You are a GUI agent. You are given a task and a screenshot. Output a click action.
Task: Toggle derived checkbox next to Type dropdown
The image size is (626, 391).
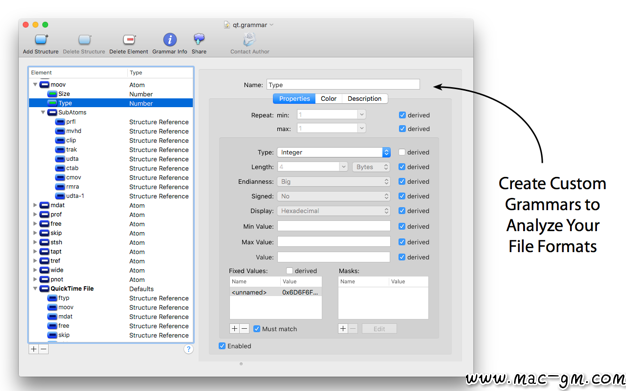[402, 152]
